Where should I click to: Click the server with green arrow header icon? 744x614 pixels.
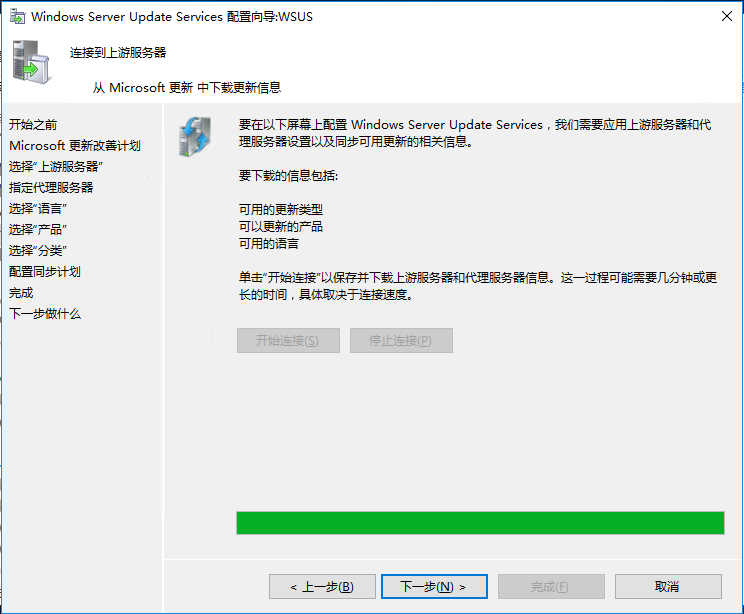[x=31, y=62]
